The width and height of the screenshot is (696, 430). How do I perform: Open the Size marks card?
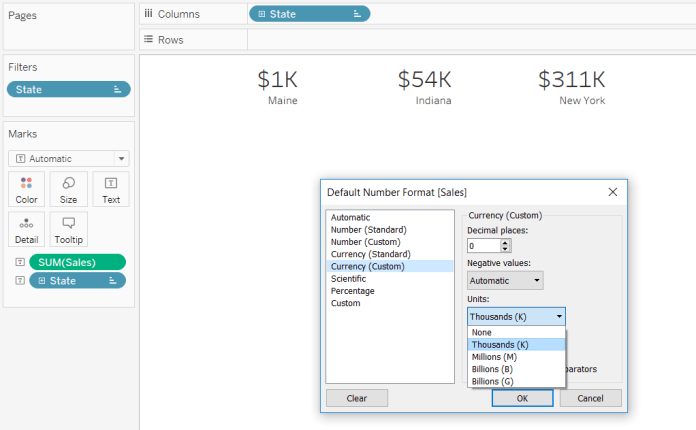(68, 189)
